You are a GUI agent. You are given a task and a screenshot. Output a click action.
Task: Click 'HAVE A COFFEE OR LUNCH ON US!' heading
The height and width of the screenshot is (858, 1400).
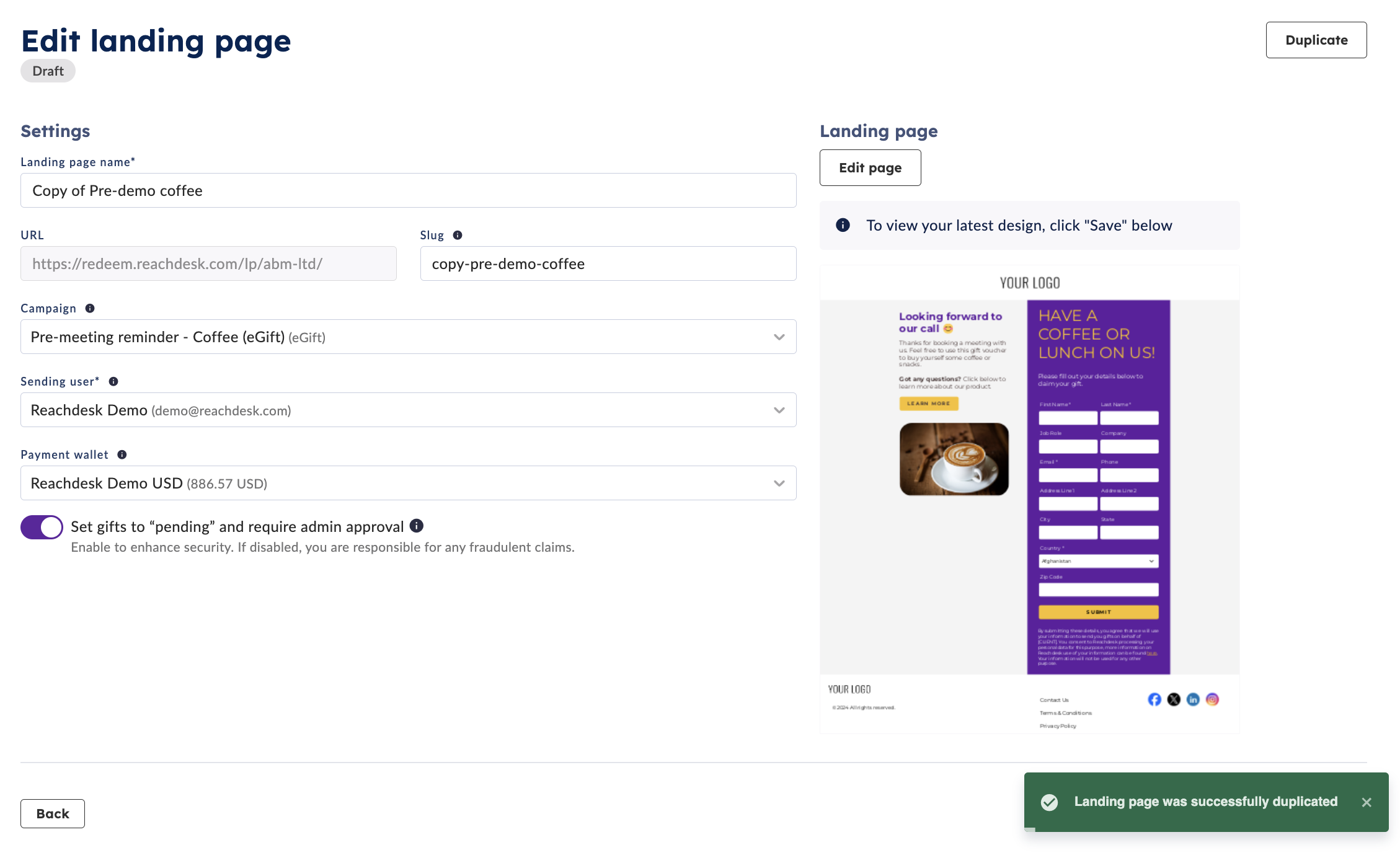1096,334
